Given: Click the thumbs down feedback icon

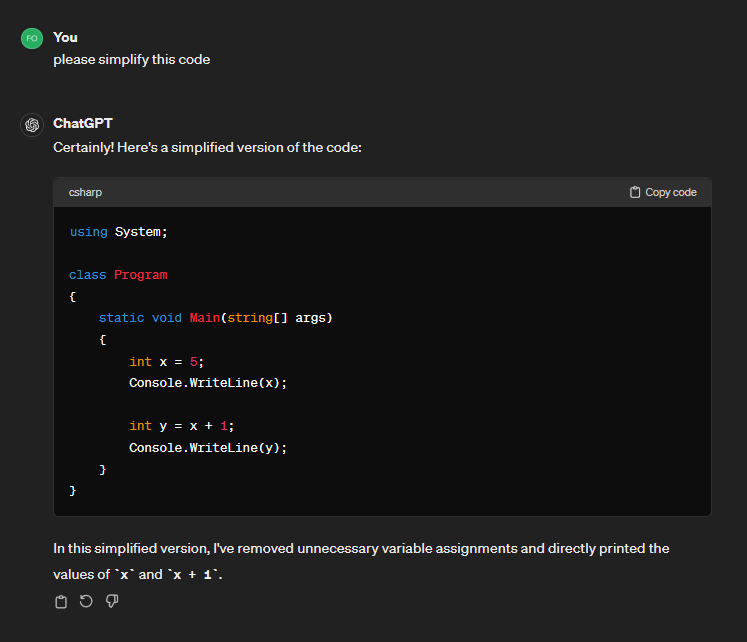Looking at the screenshot, I should [112, 602].
